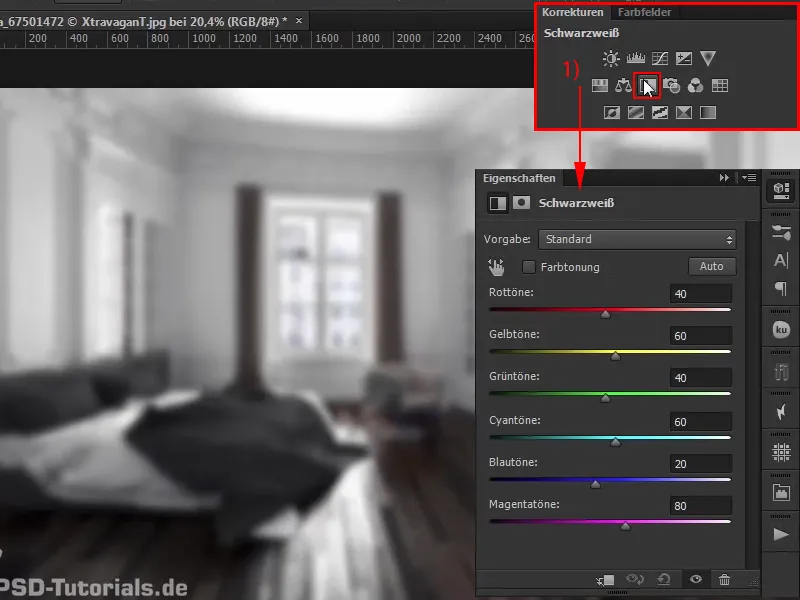Delete the adjustment layer via trash button
Viewport: 800px width, 600px height.
pyautogui.click(x=725, y=579)
